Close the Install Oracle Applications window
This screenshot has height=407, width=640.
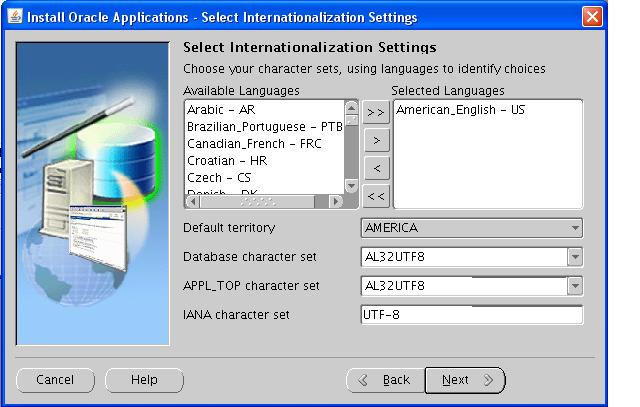click(x=592, y=17)
